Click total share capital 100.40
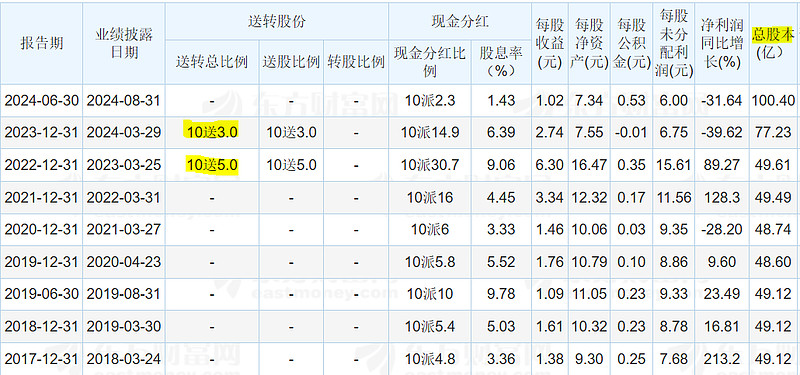This screenshot has width=800, height=375. (x=774, y=101)
